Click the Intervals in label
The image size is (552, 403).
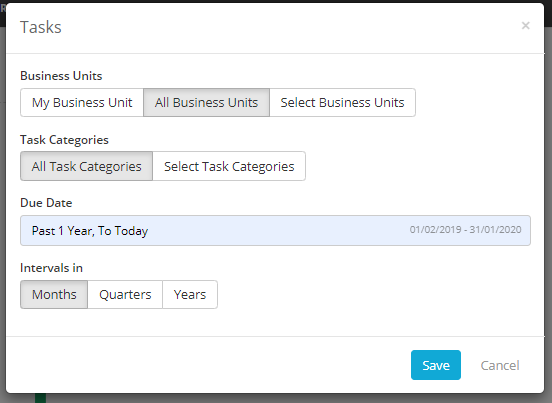[51, 268]
